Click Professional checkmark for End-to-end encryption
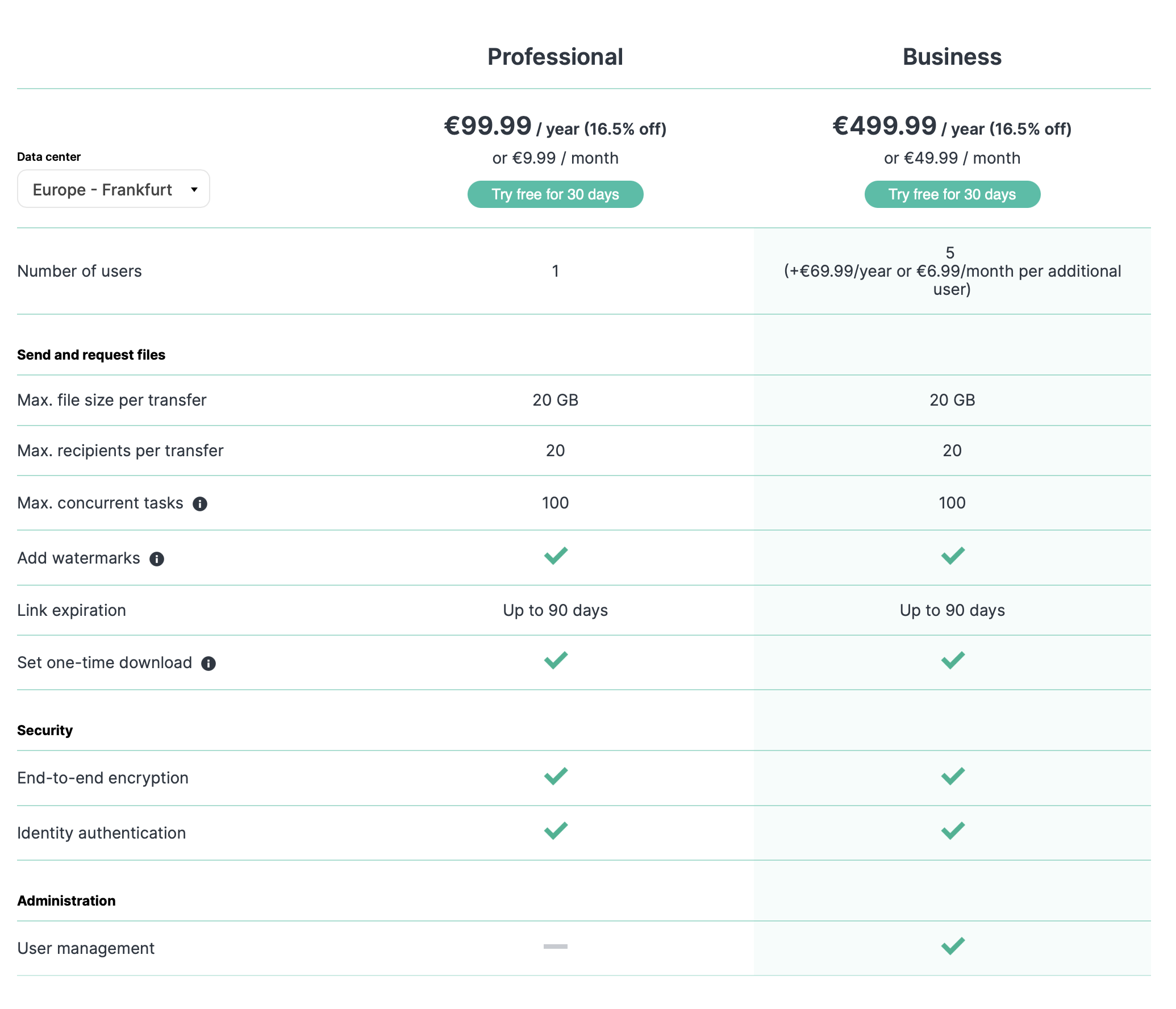 pyautogui.click(x=556, y=776)
